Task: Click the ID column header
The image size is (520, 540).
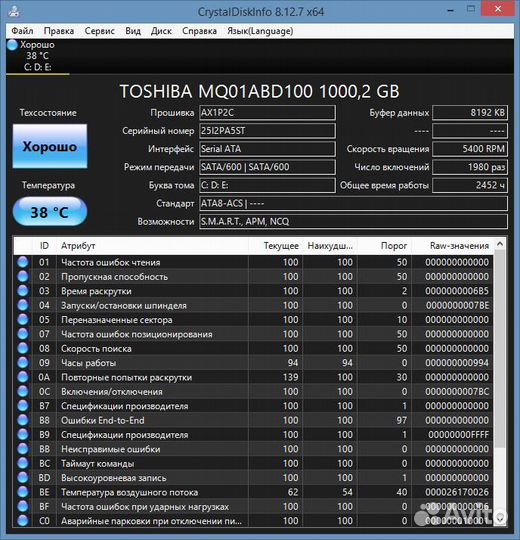Action: [x=44, y=246]
